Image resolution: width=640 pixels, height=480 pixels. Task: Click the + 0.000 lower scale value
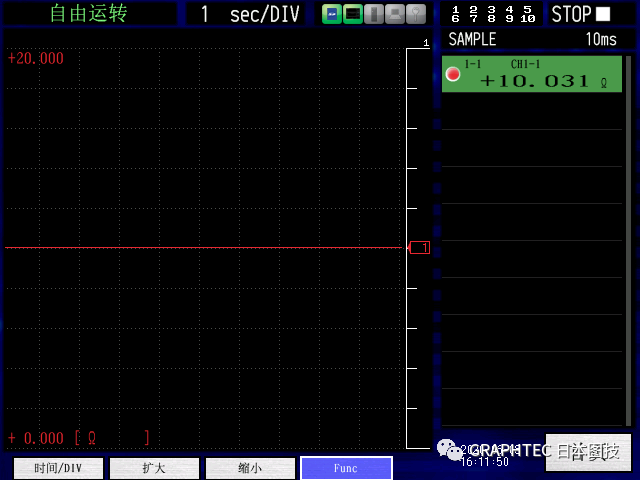pos(36,438)
